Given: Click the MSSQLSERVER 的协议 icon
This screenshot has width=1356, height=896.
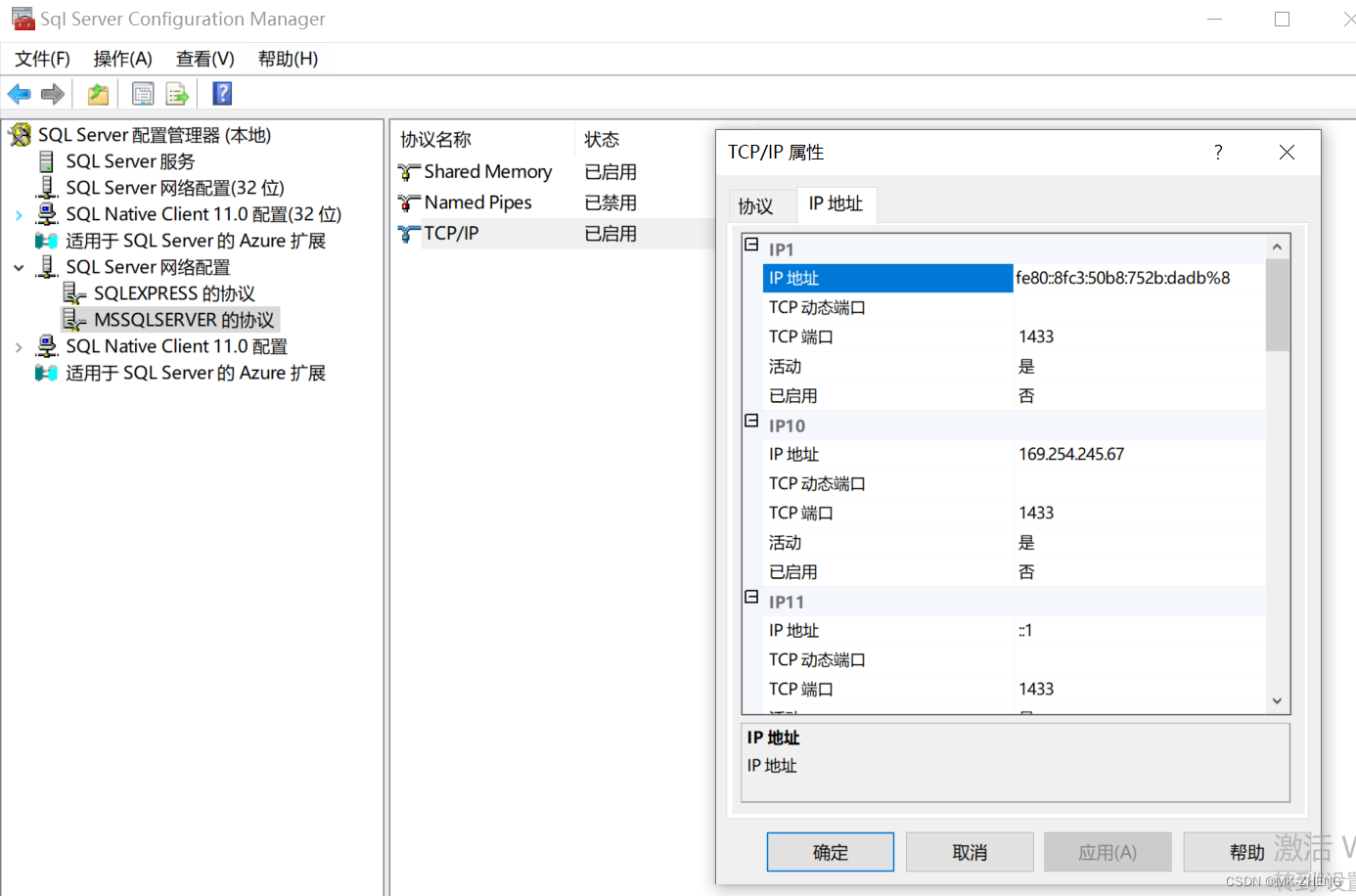Looking at the screenshot, I should pyautogui.click(x=74, y=319).
